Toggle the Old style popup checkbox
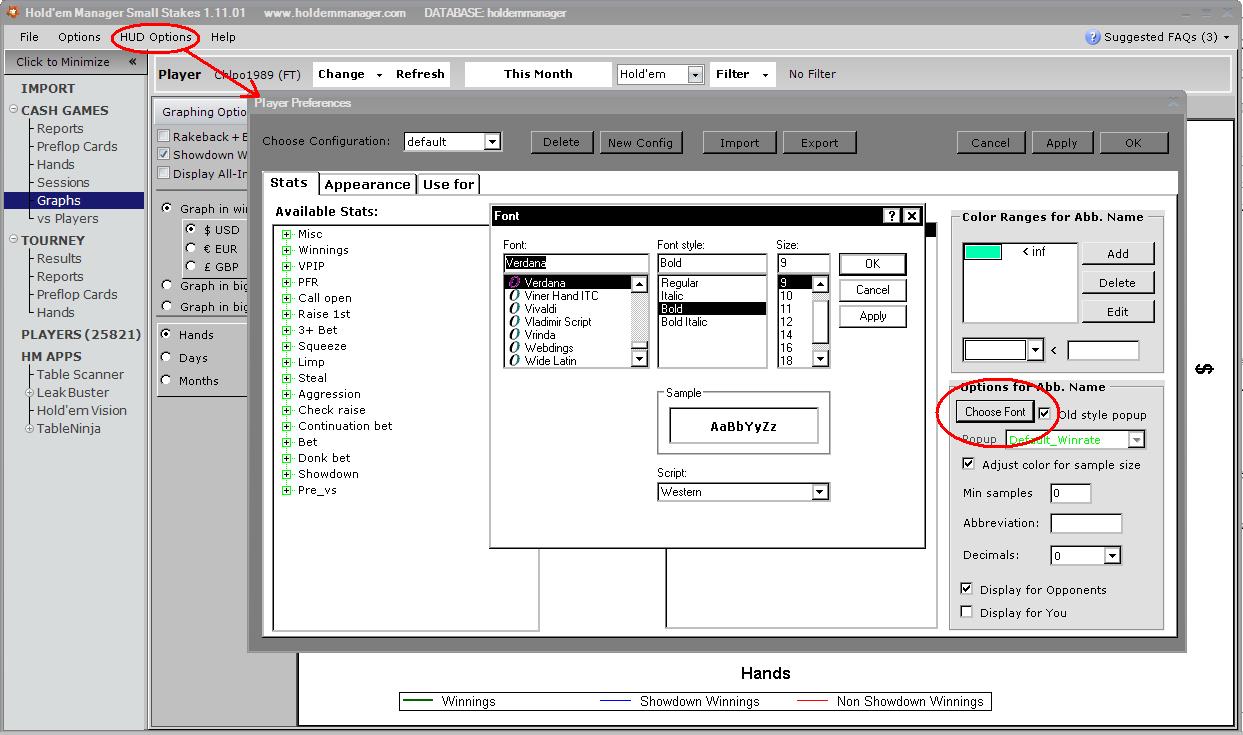The width and height of the screenshot is (1243, 735). pos(1044,413)
